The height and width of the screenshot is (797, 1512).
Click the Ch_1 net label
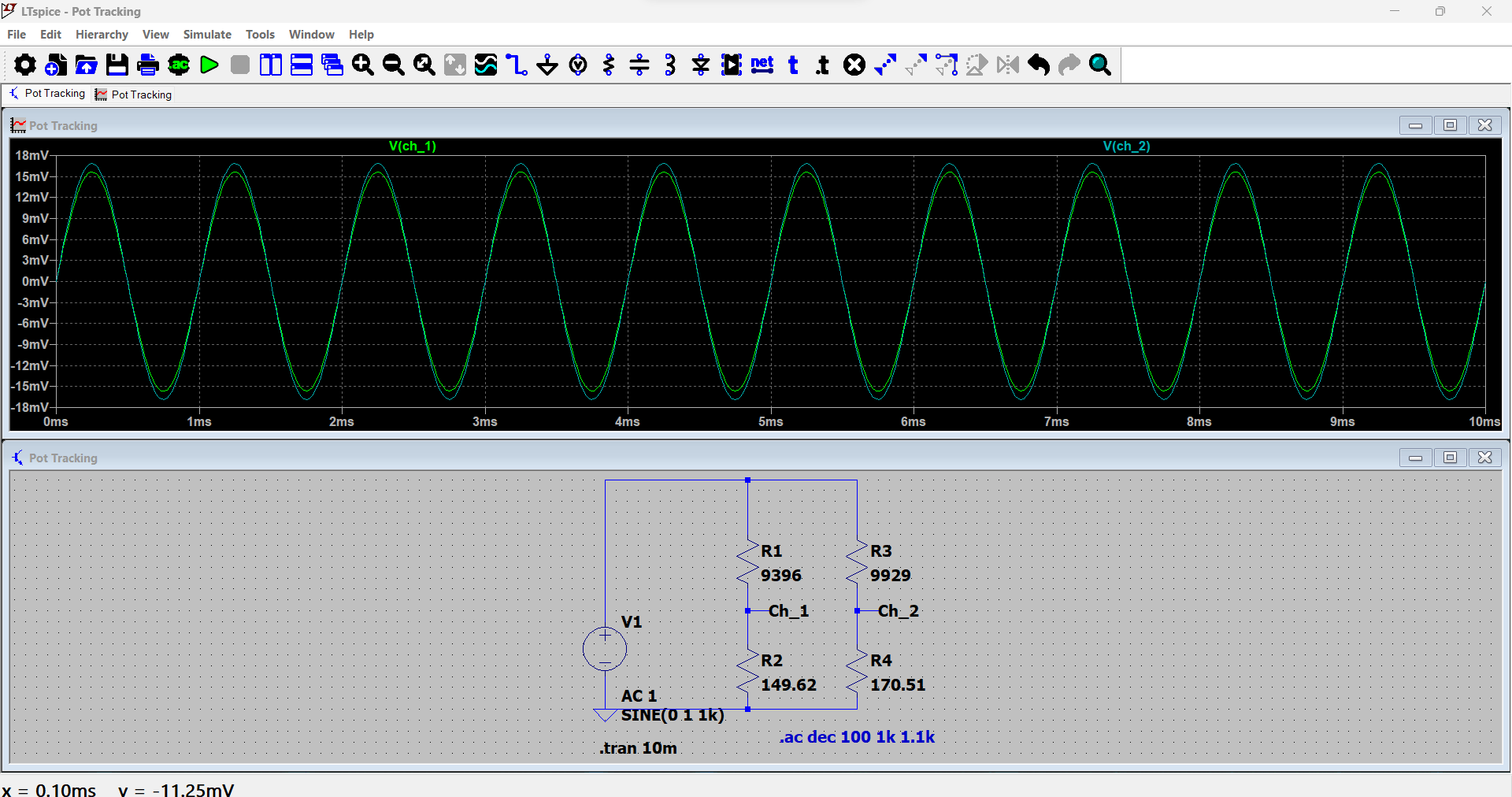pos(788,611)
